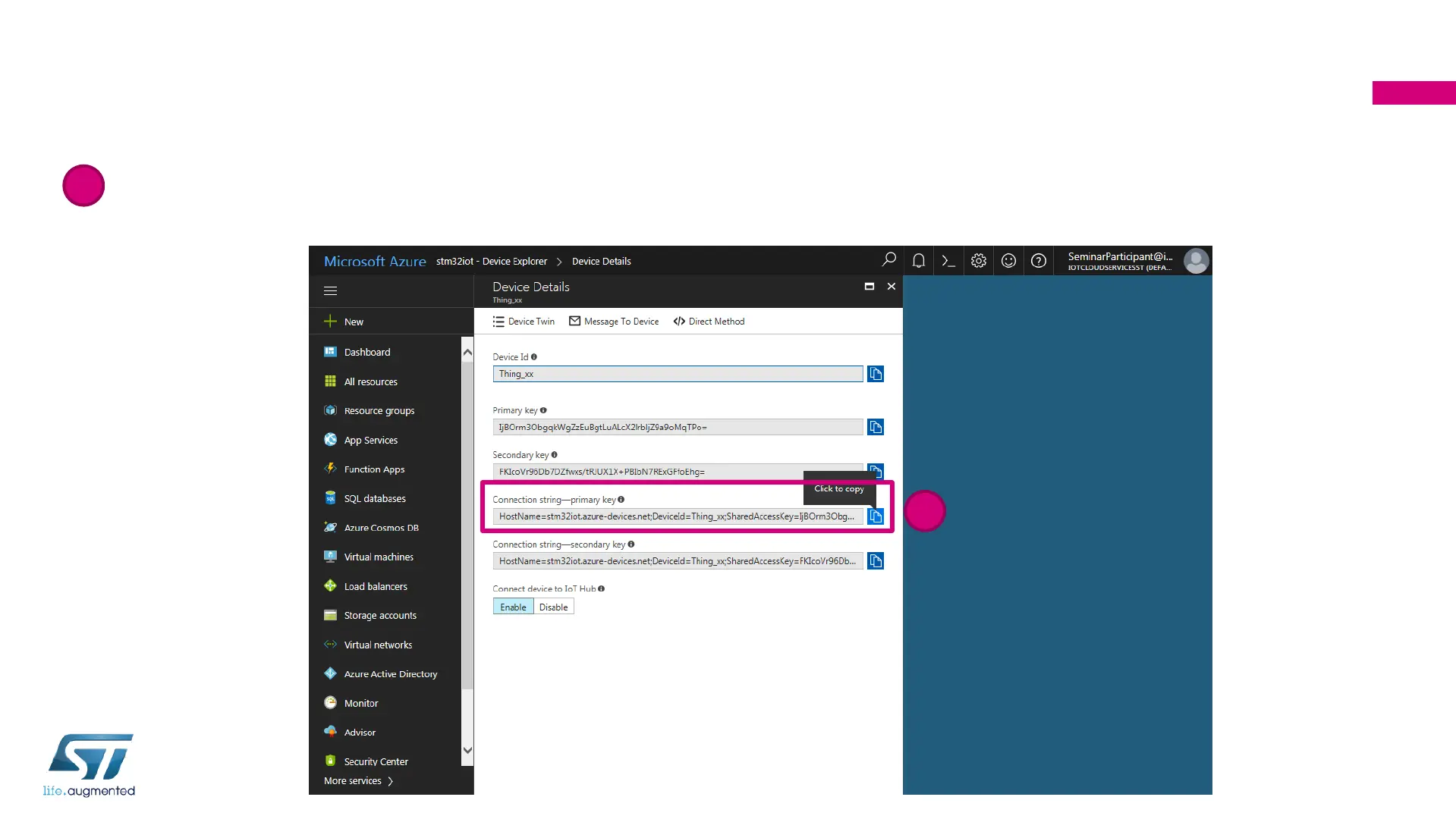Open Message To Device
The width and height of the screenshot is (1456, 819).
(614, 322)
